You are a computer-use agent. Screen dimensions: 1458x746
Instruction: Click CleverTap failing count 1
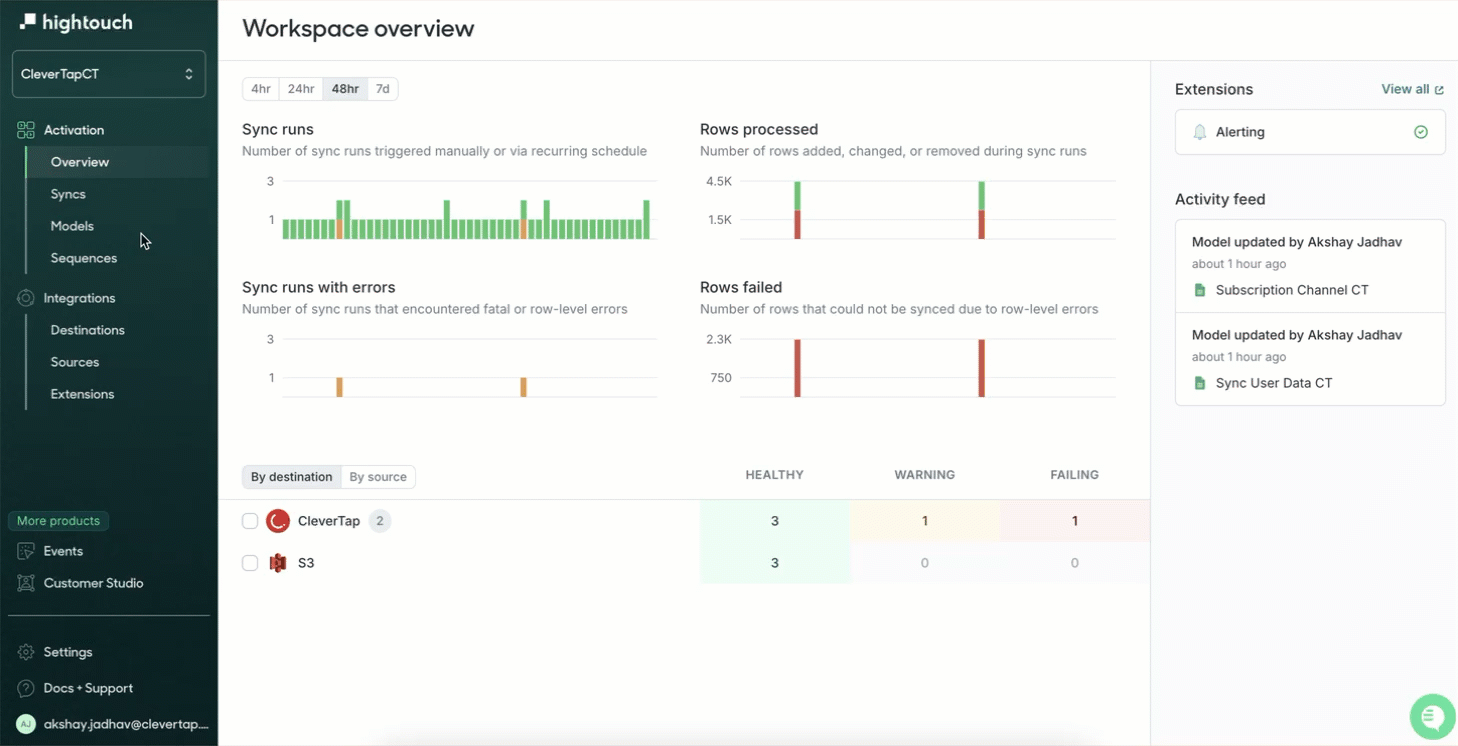point(1075,521)
